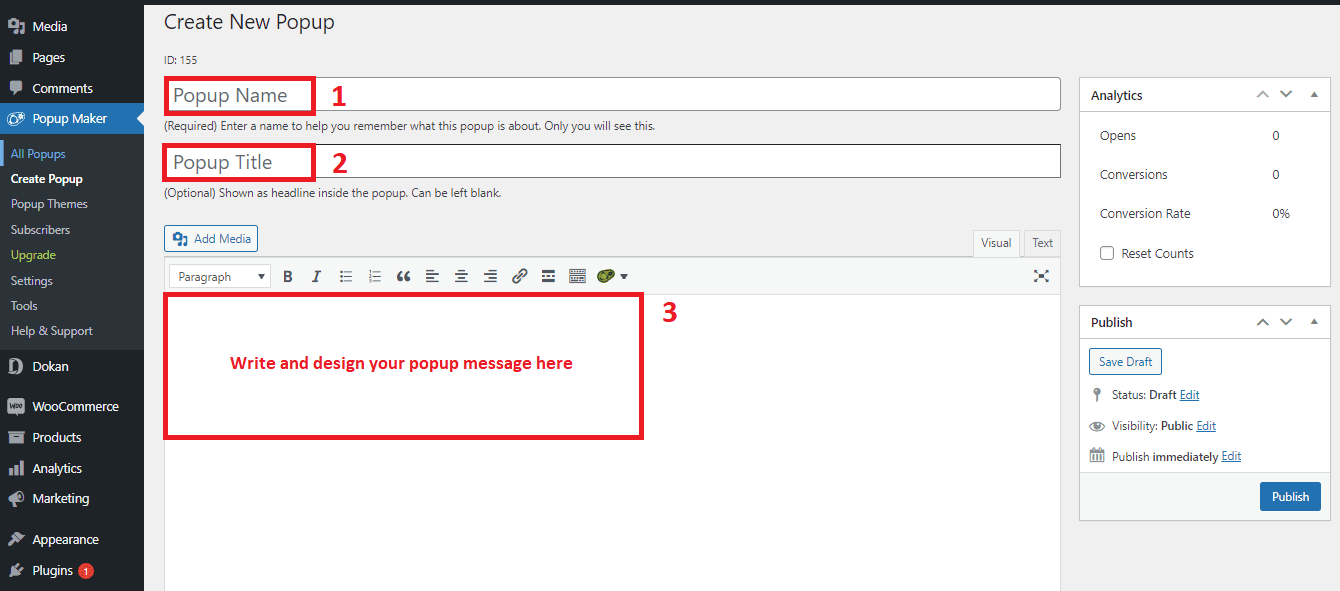Edit the Publish immediately schedule
Screen dimensions: 1340x591
(1231, 456)
